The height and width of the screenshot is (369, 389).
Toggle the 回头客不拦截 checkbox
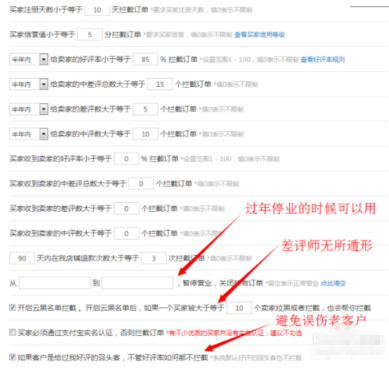[x=12, y=357]
